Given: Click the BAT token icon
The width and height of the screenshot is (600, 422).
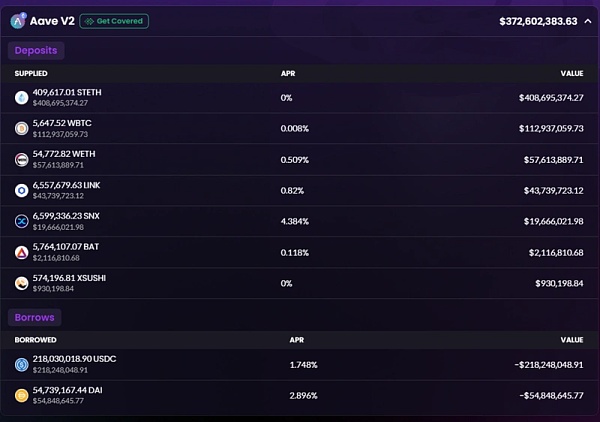Looking at the screenshot, I should pos(22,252).
